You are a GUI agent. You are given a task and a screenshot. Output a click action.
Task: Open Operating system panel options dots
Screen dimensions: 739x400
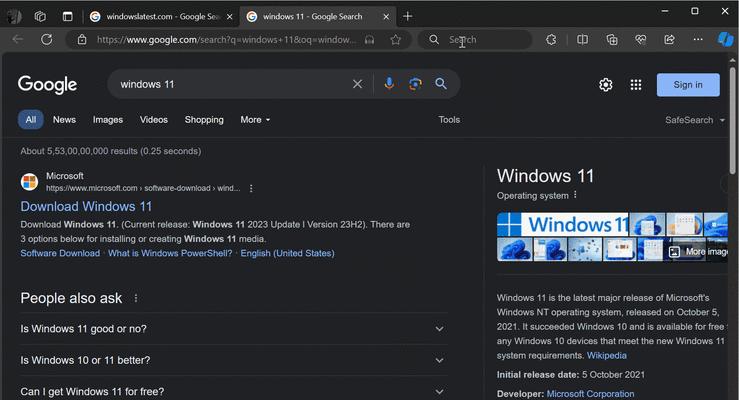tap(575, 195)
